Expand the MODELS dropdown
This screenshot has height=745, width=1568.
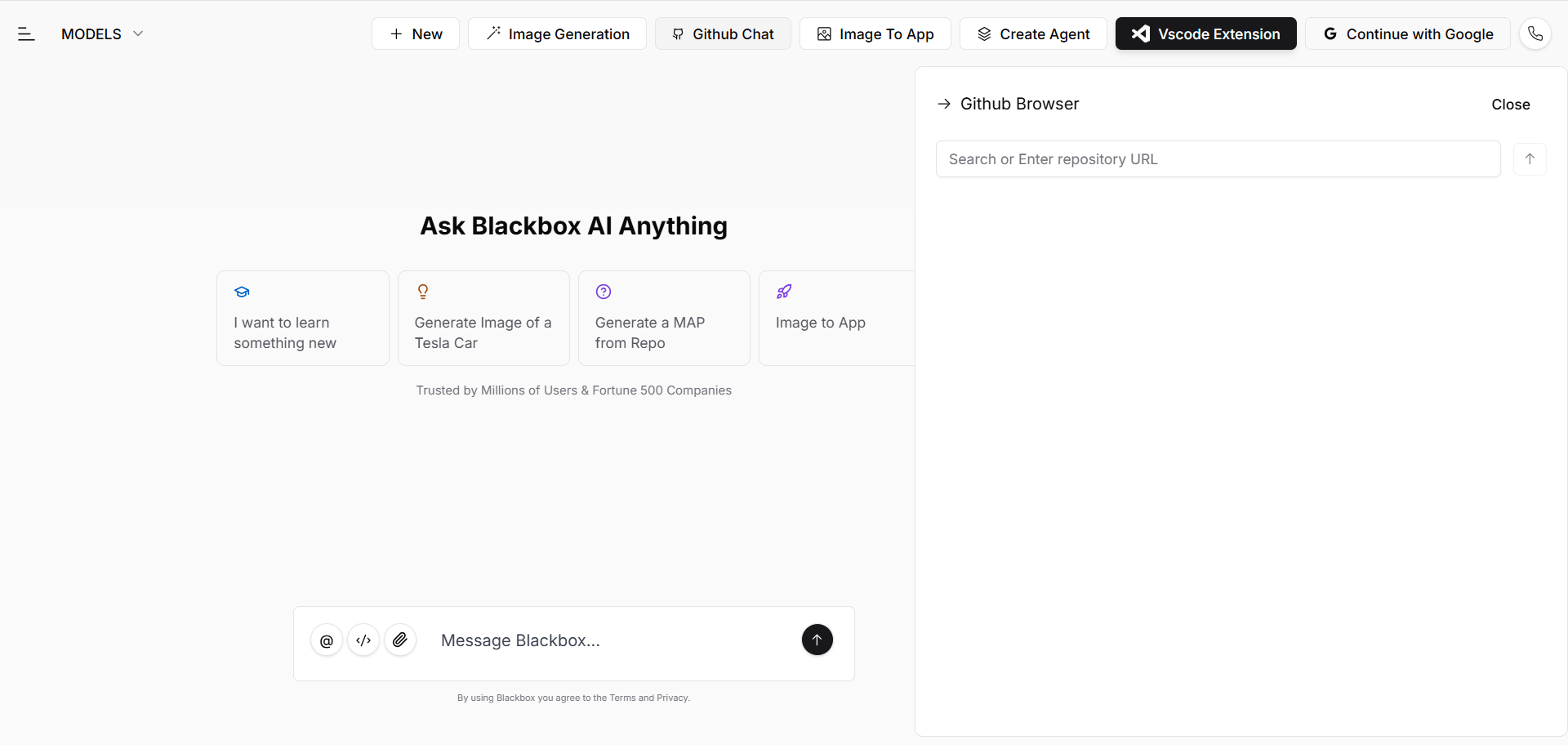102,33
